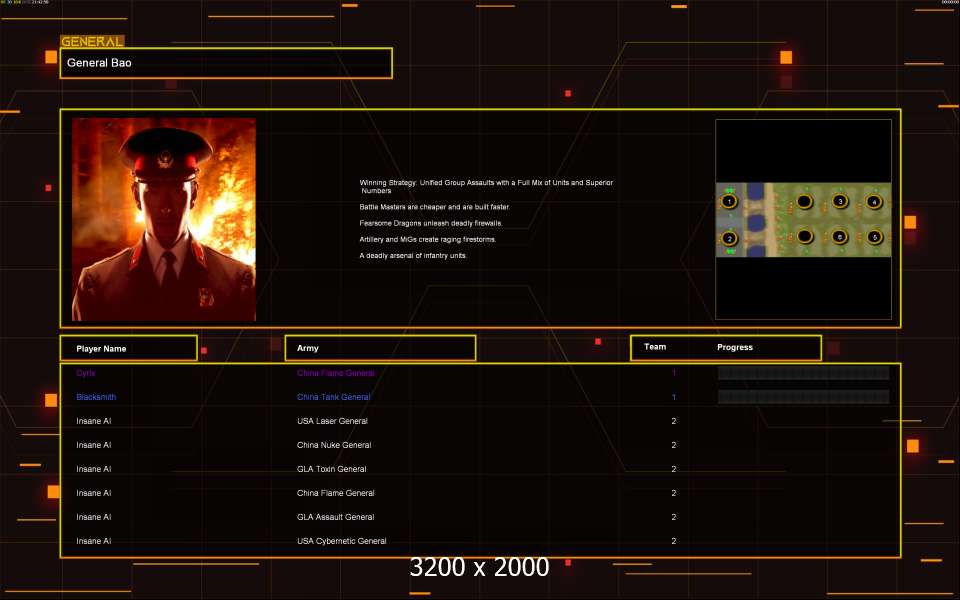Click the General Bao name field
The width and height of the screenshot is (960, 600).
click(226, 63)
